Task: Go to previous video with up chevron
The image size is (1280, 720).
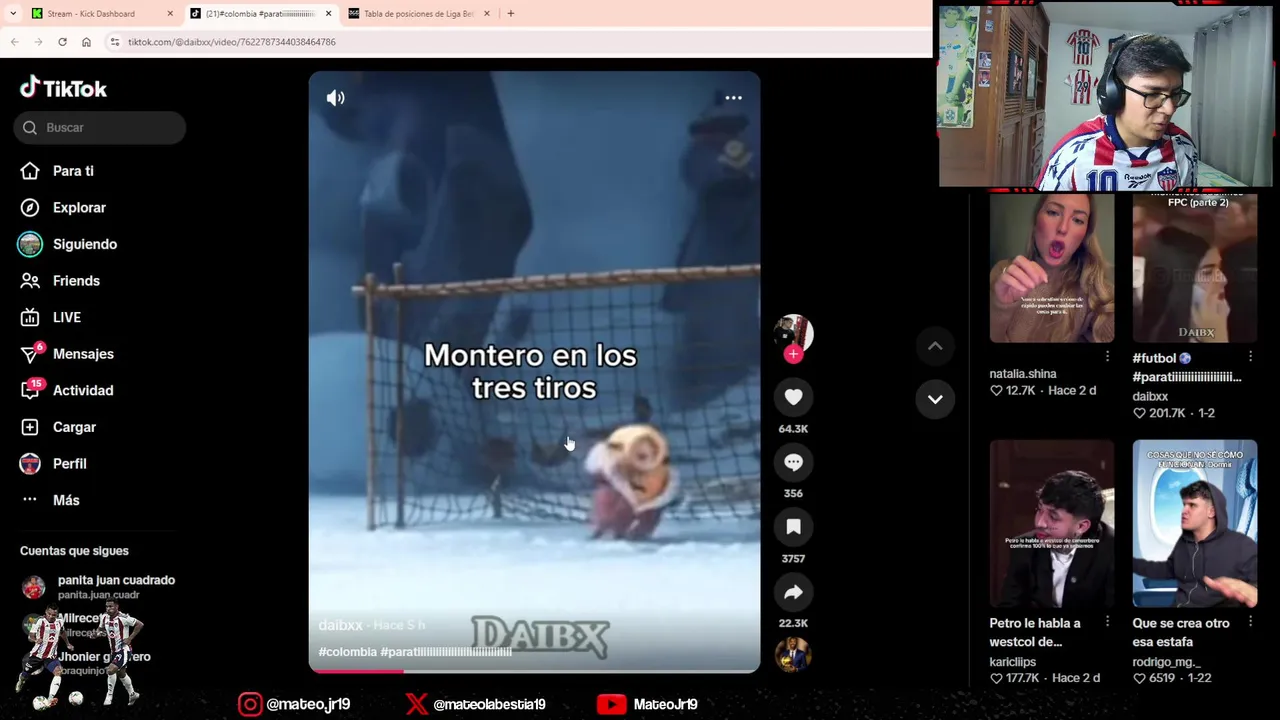Action: pyautogui.click(x=935, y=346)
